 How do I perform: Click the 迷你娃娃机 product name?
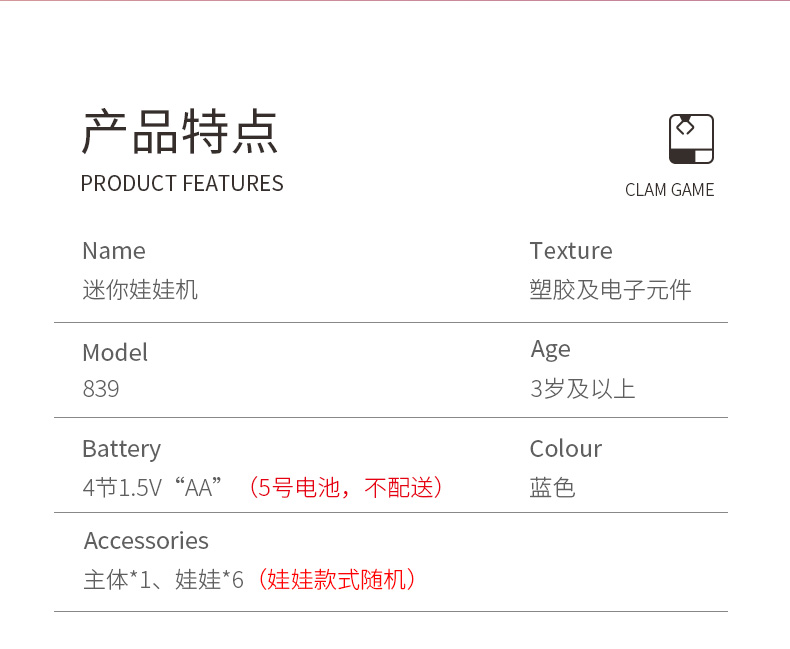coord(140,290)
